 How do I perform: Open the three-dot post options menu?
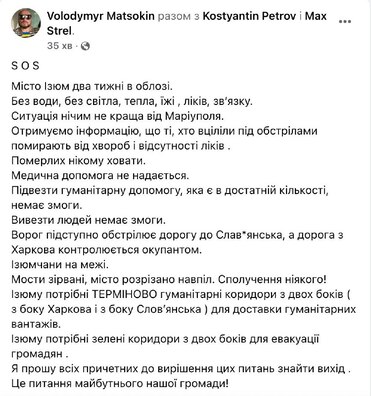tap(345, 22)
